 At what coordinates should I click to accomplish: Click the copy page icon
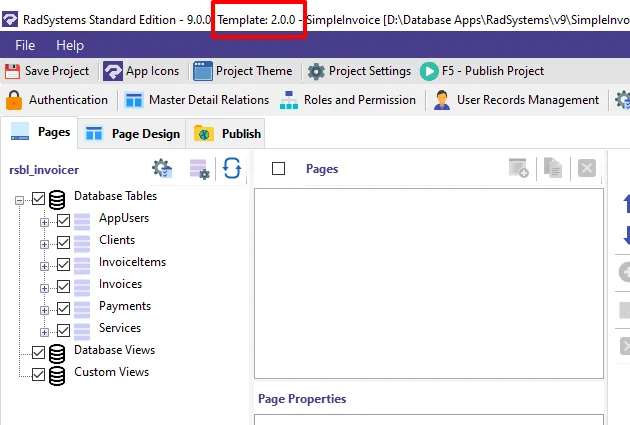click(553, 168)
